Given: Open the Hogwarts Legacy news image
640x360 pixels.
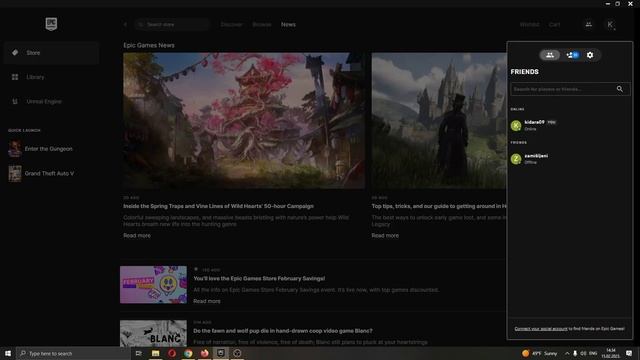Looking at the screenshot, I should click(x=439, y=120).
